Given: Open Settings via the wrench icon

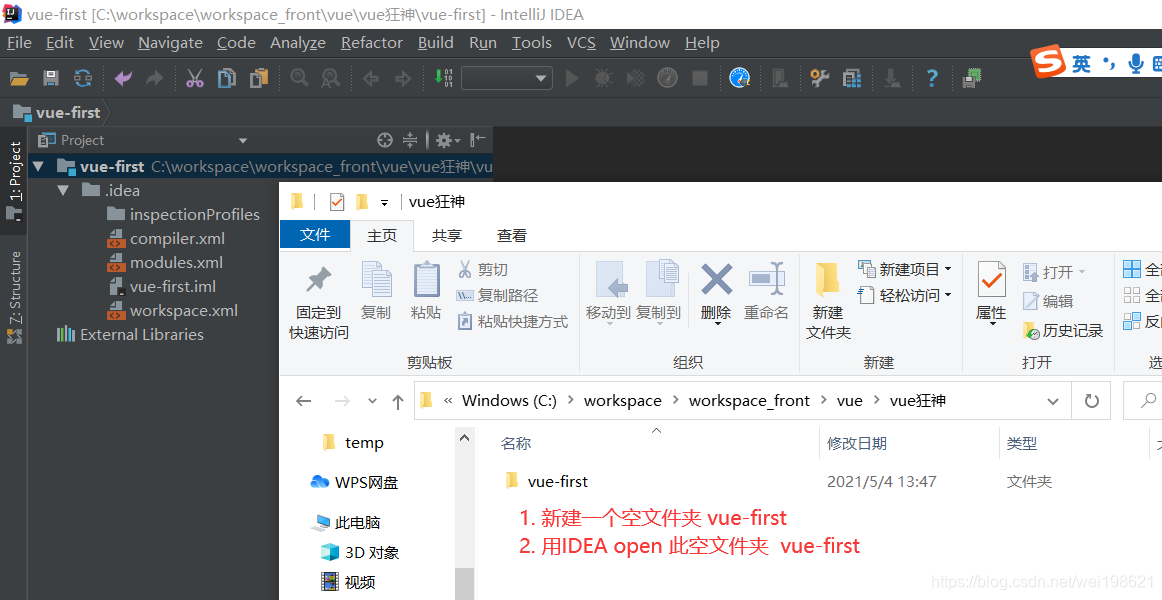Looking at the screenshot, I should click(819, 78).
